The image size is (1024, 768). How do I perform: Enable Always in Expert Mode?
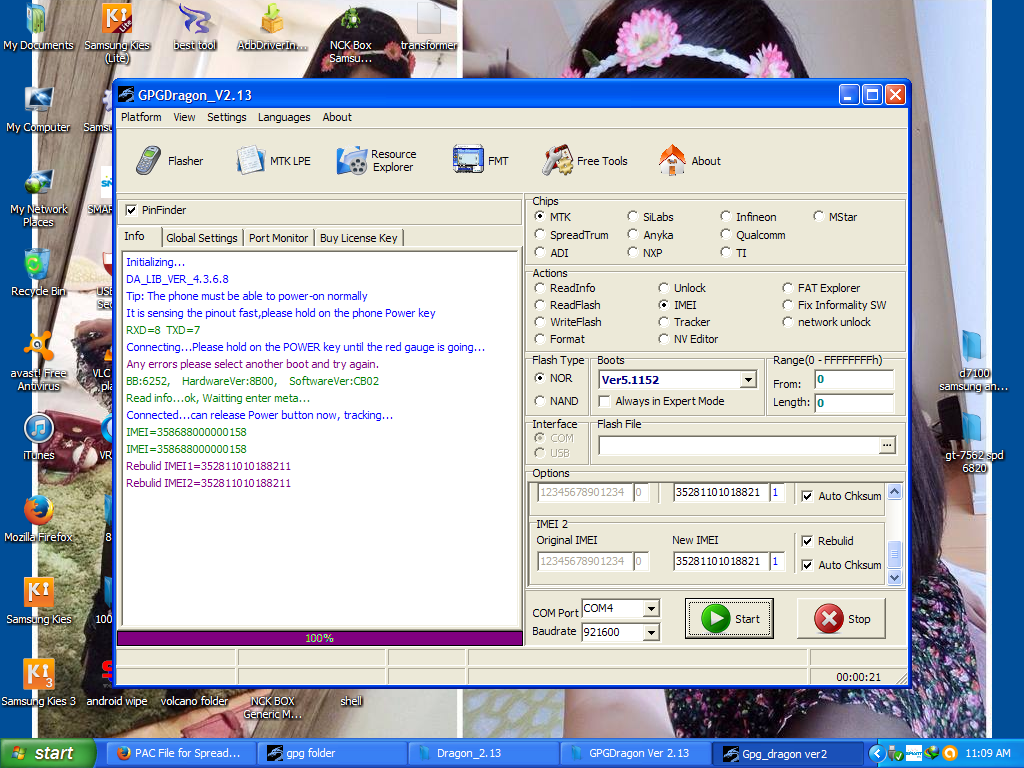point(604,401)
